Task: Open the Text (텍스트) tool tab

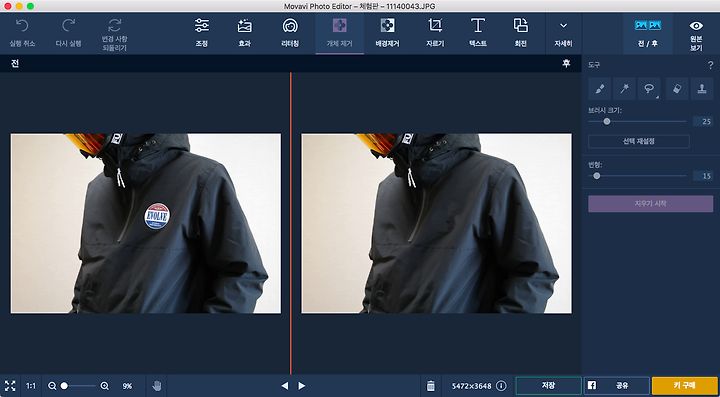Action: (x=478, y=32)
